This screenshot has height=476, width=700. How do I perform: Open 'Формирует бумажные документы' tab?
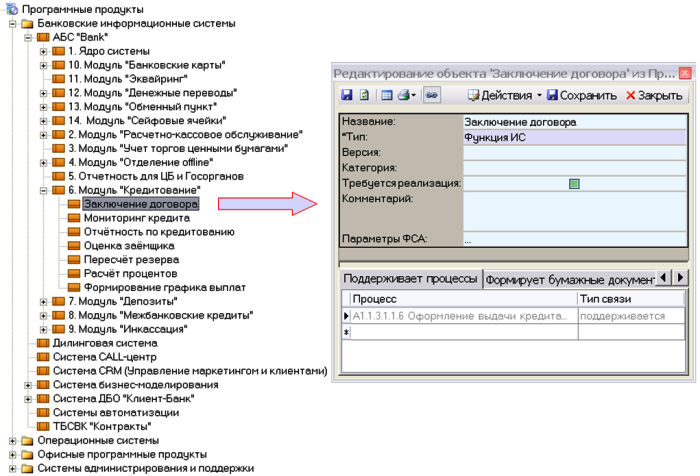tap(568, 279)
